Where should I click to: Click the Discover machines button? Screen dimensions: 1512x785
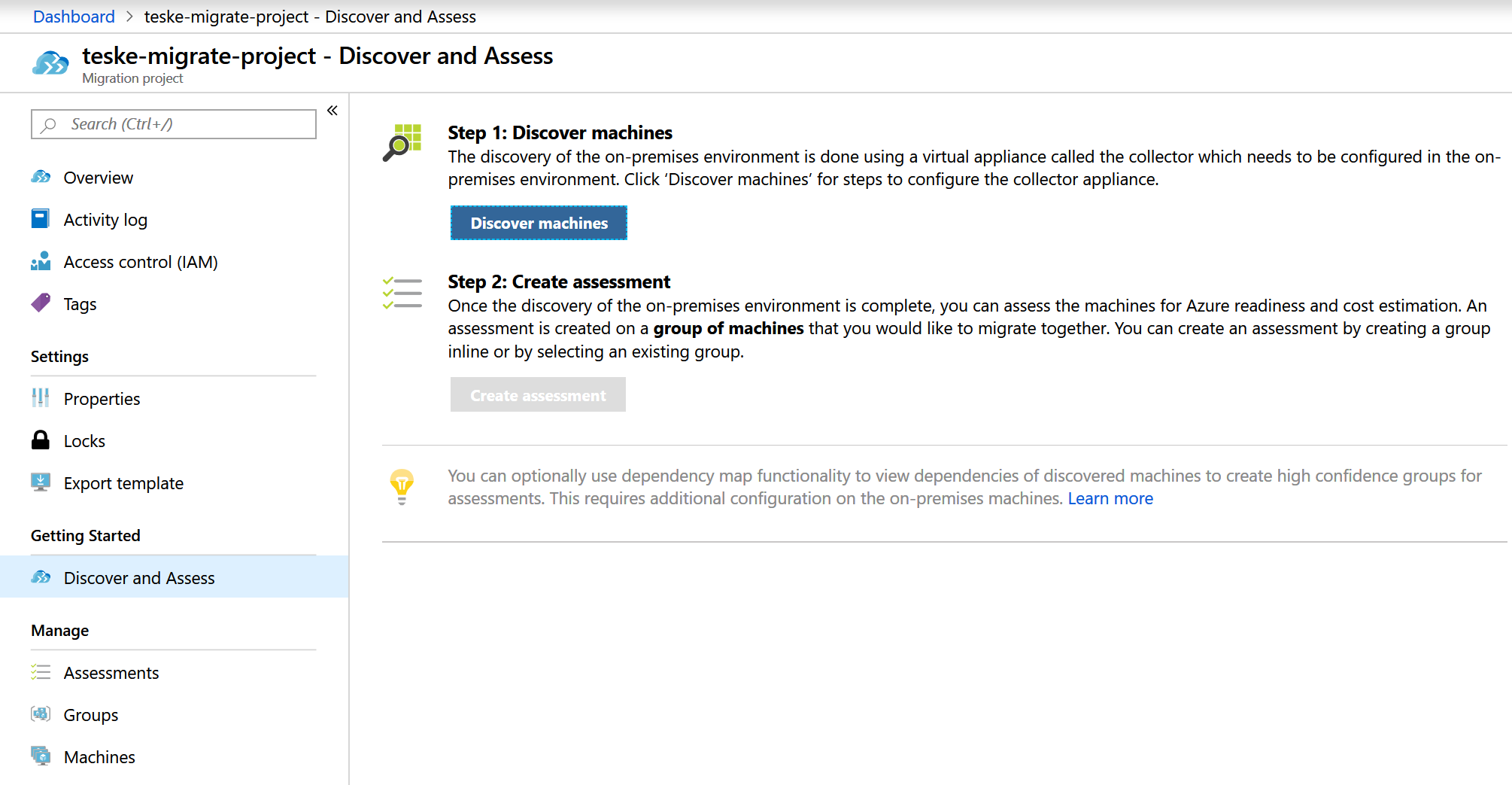point(539,223)
